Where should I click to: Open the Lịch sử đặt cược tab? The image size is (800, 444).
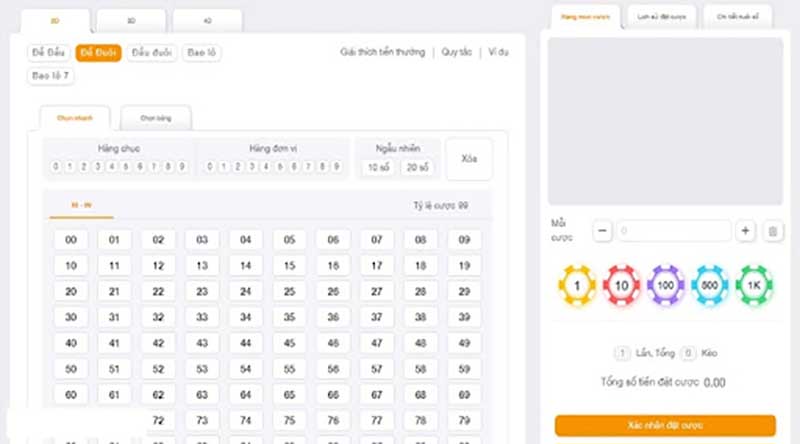[x=662, y=17]
